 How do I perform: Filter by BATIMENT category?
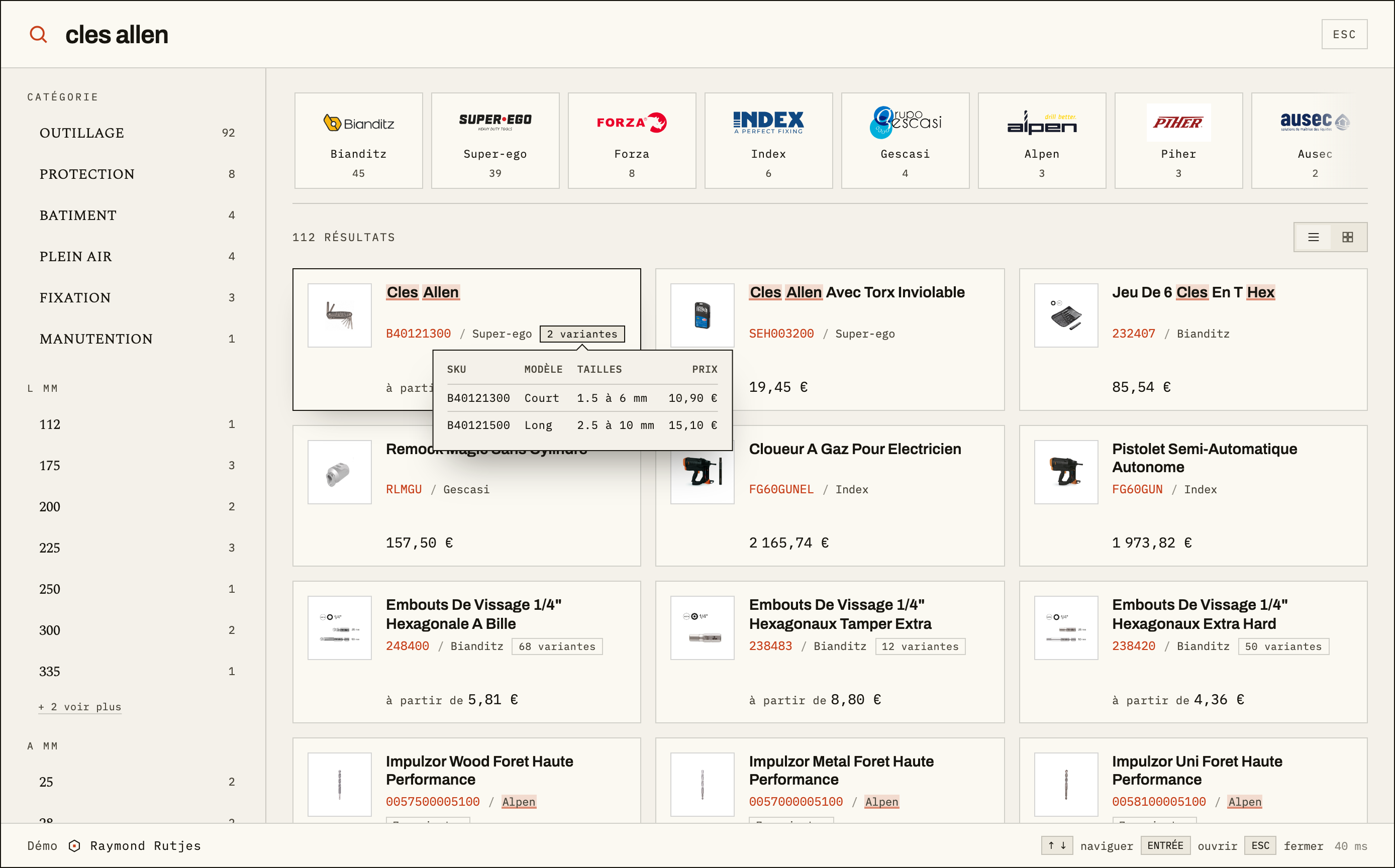137,215
